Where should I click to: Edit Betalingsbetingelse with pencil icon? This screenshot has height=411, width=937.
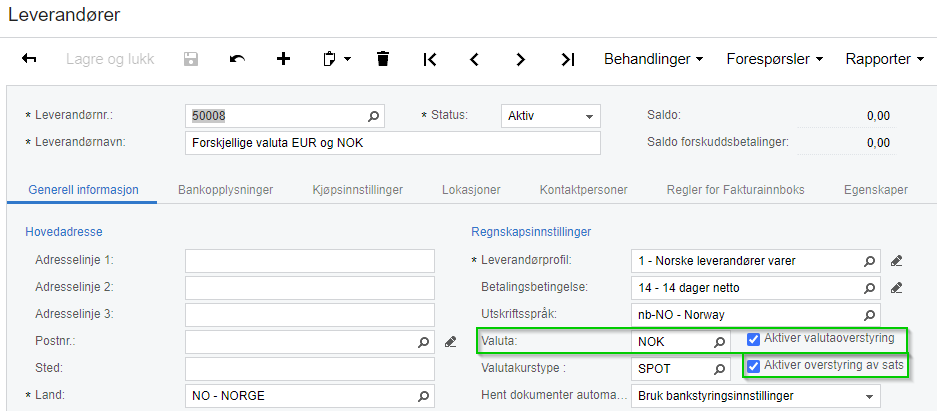tap(896, 288)
